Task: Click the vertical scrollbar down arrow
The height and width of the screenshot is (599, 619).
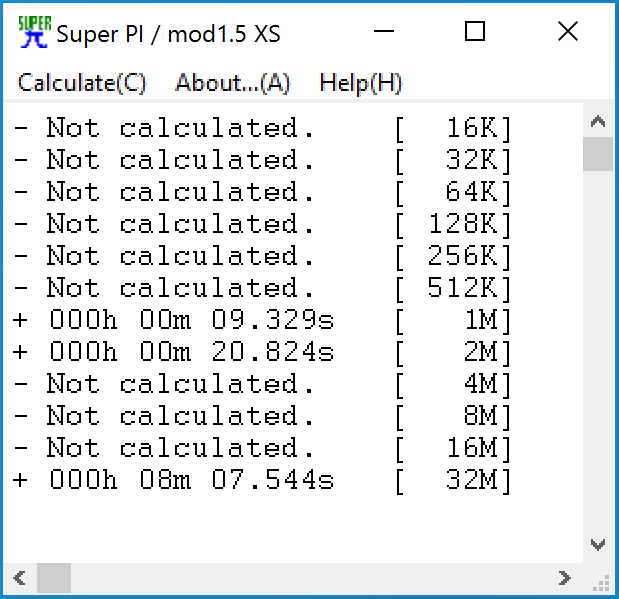Action: pos(598,545)
